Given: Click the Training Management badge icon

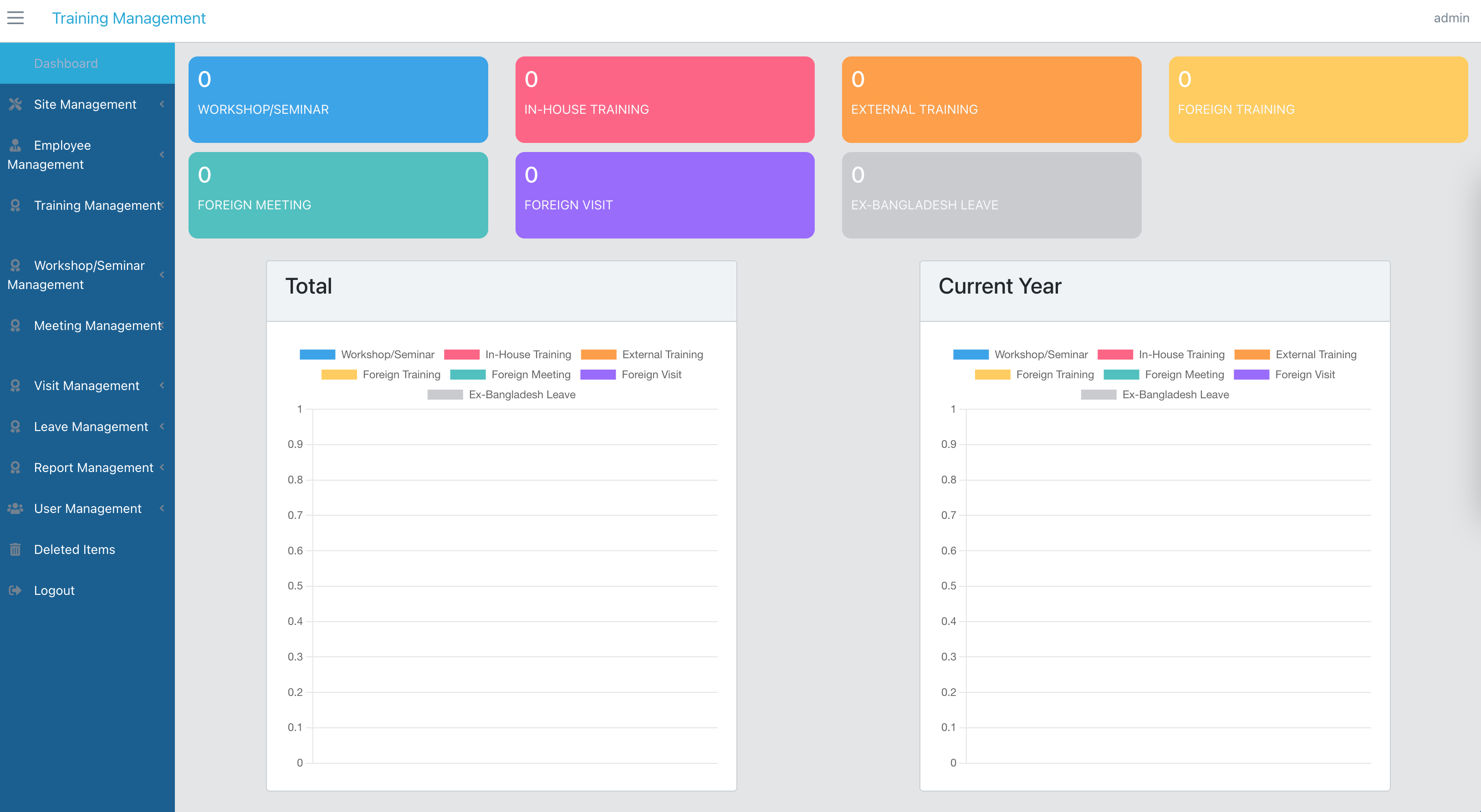Looking at the screenshot, I should [15, 205].
